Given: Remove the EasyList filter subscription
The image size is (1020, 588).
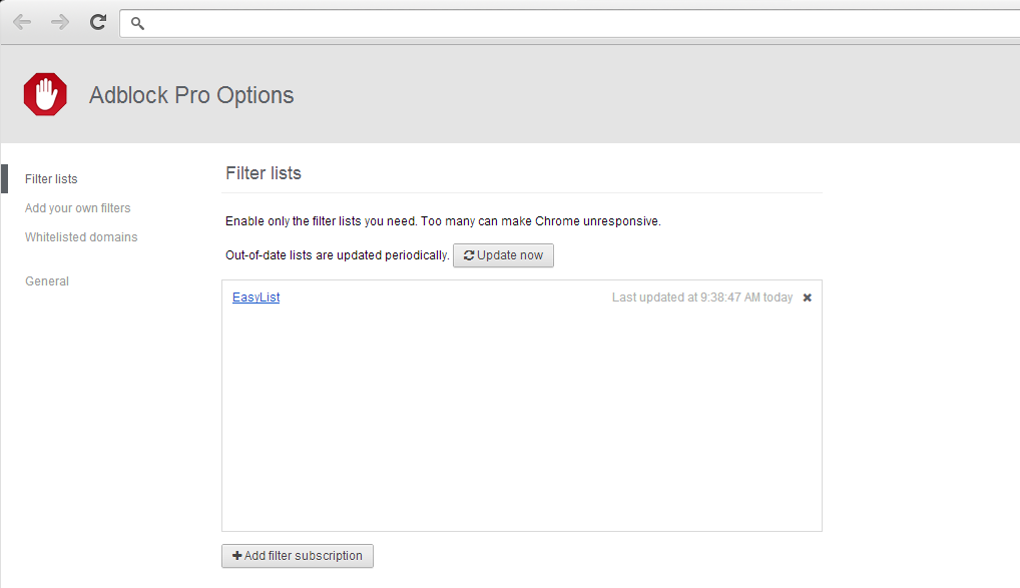Looking at the screenshot, I should pos(807,298).
